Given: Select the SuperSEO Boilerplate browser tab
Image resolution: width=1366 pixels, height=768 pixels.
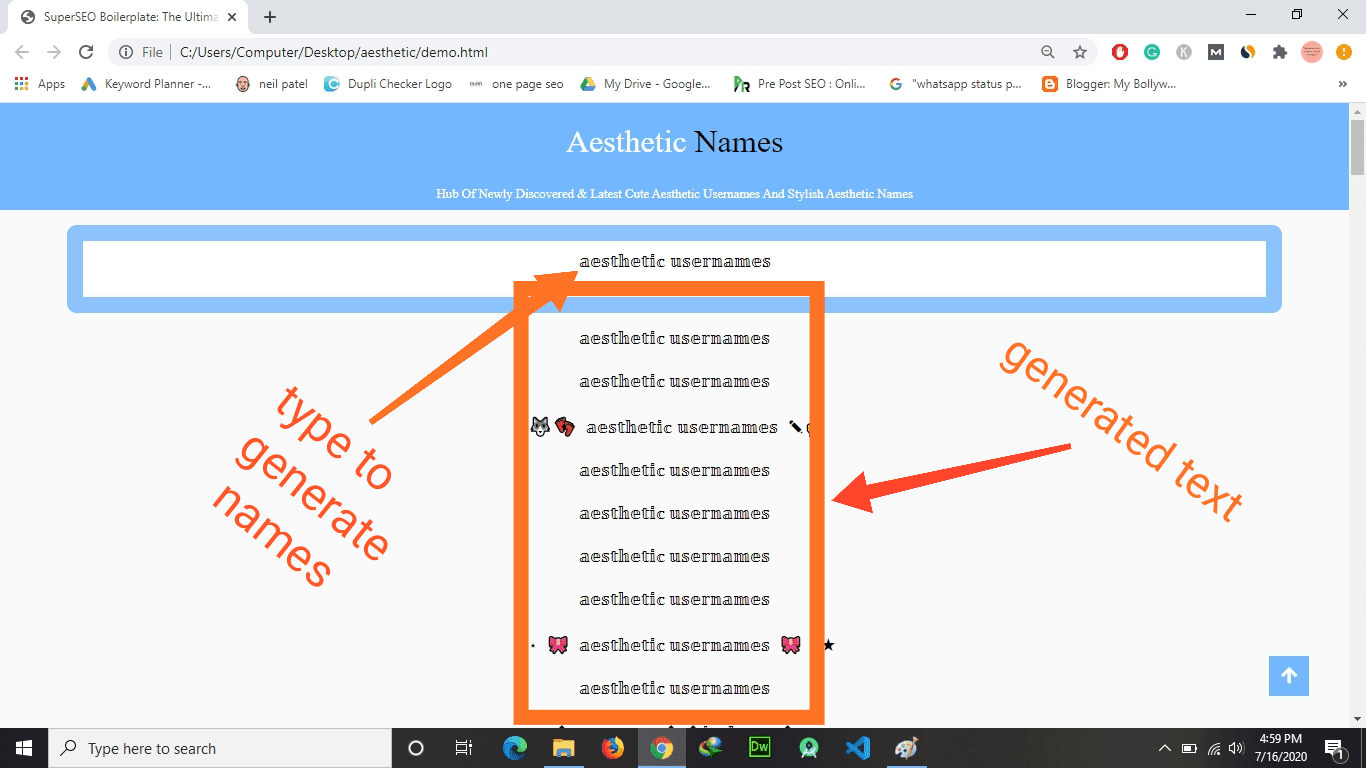Looking at the screenshot, I should [x=128, y=17].
